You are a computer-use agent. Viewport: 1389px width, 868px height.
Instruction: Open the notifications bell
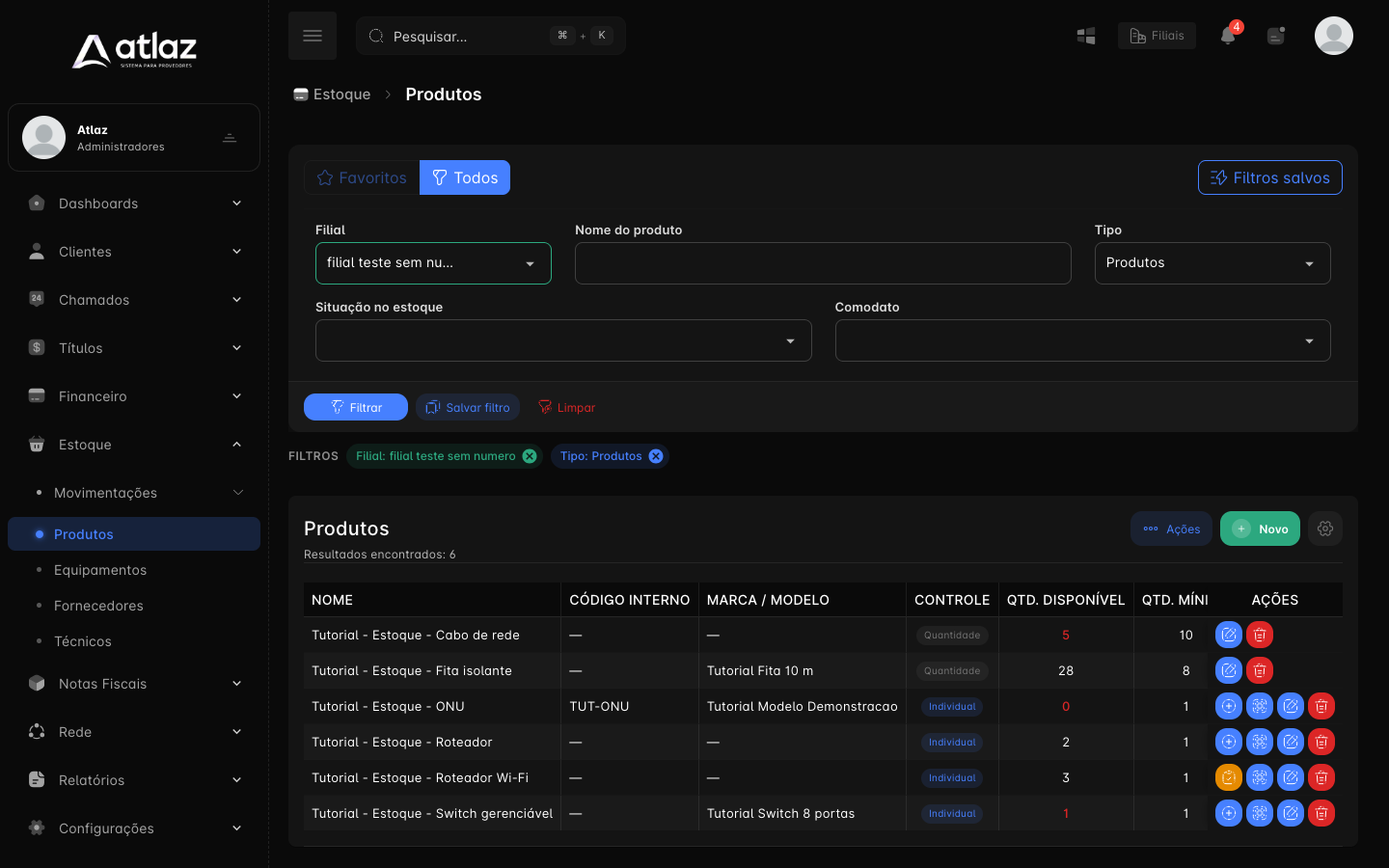point(1228,36)
